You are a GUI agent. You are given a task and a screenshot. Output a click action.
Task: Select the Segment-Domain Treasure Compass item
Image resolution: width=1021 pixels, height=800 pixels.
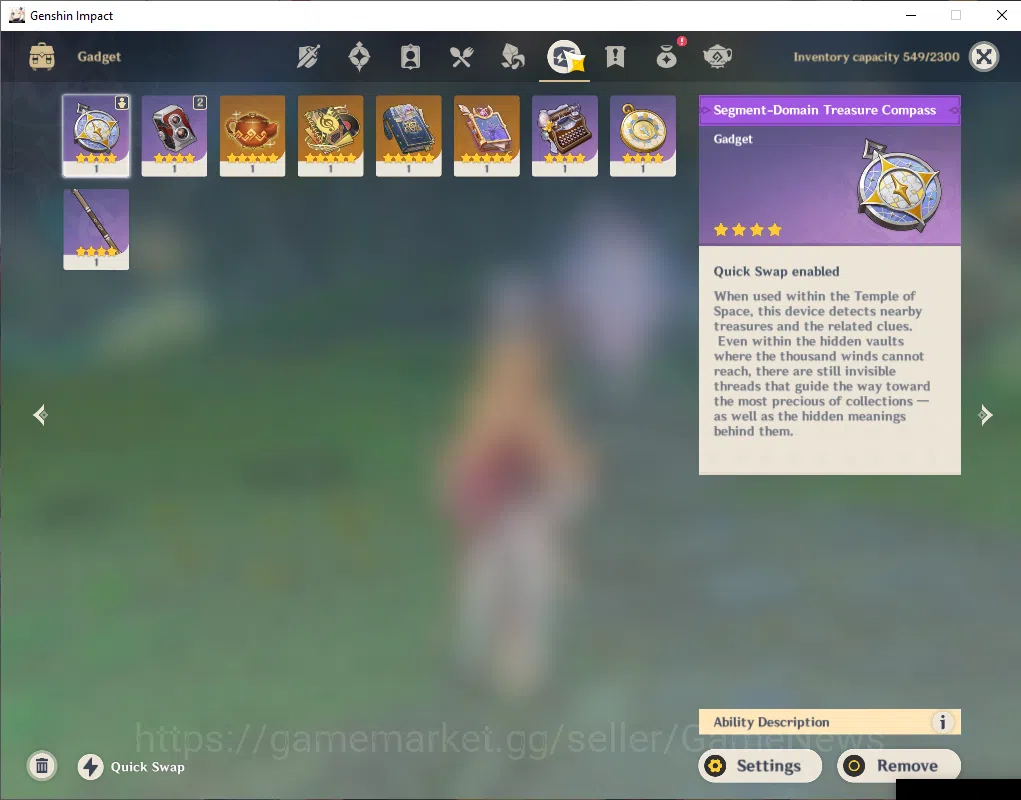coord(96,136)
